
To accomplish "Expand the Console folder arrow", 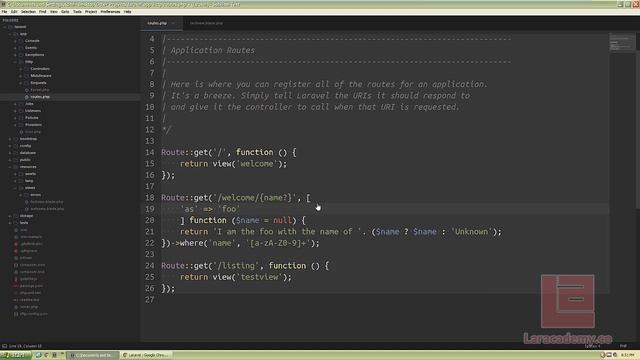I will 15,41.
